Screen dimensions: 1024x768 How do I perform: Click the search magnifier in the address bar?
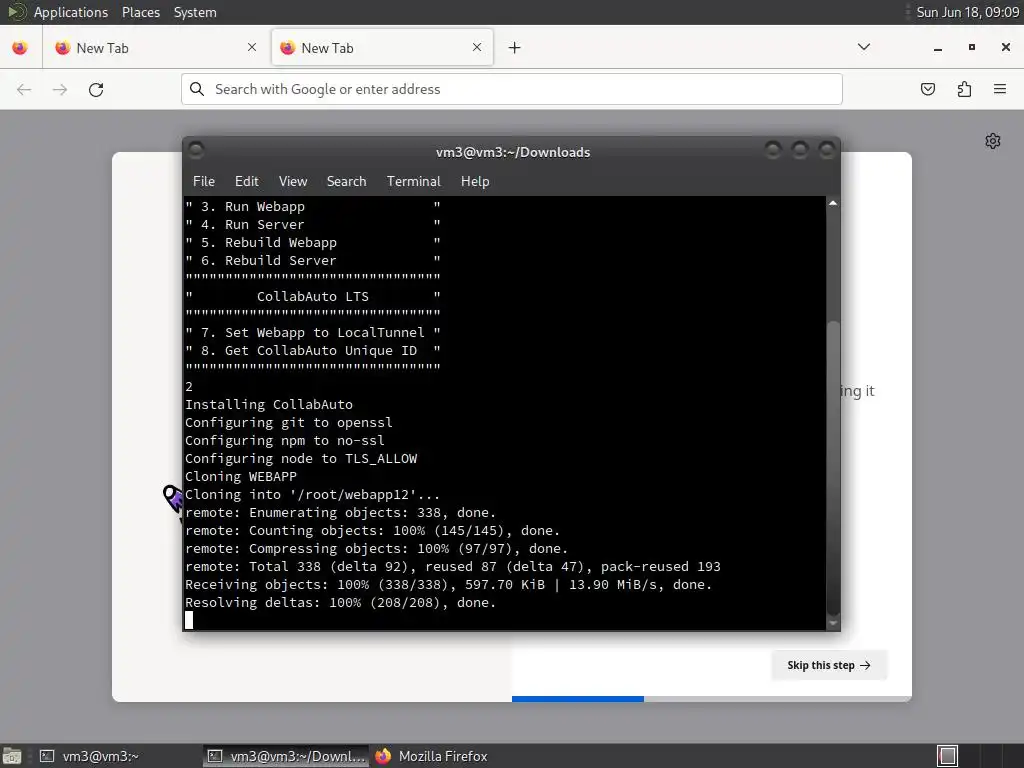coord(197,89)
